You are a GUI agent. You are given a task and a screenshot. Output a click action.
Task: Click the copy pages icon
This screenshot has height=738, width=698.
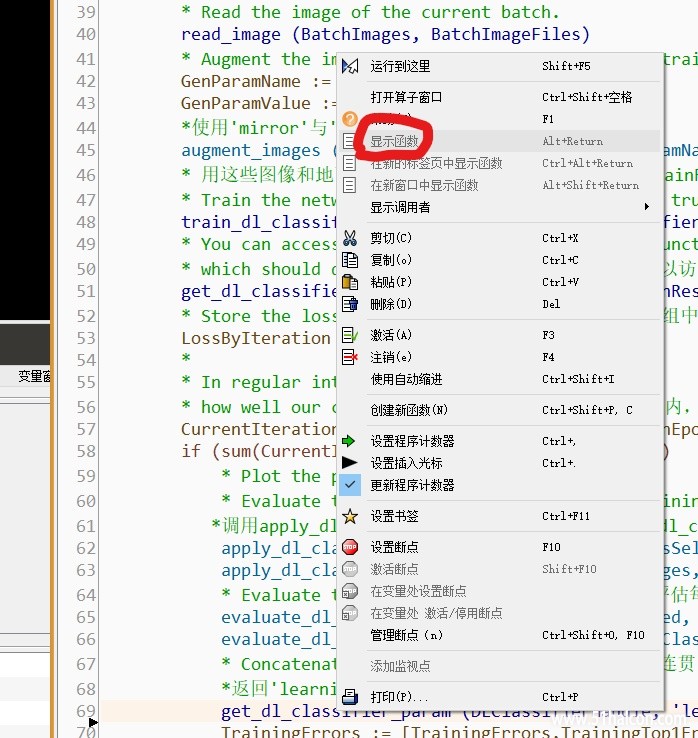[350, 260]
